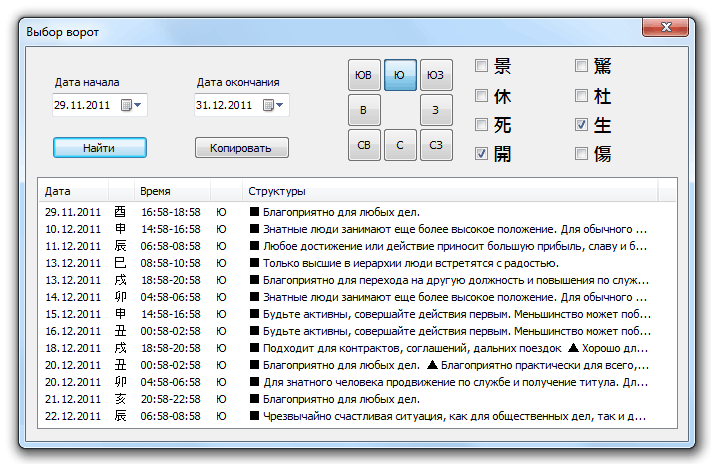The width and height of the screenshot is (713, 466).
Task: Select the С direction button
Action: tap(400, 145)
